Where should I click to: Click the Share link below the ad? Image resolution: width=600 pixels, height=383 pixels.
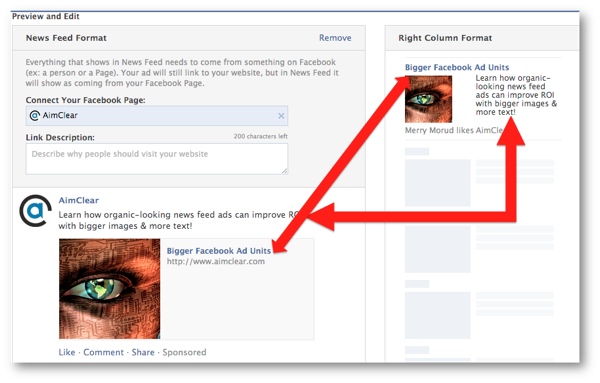[143, 352]
